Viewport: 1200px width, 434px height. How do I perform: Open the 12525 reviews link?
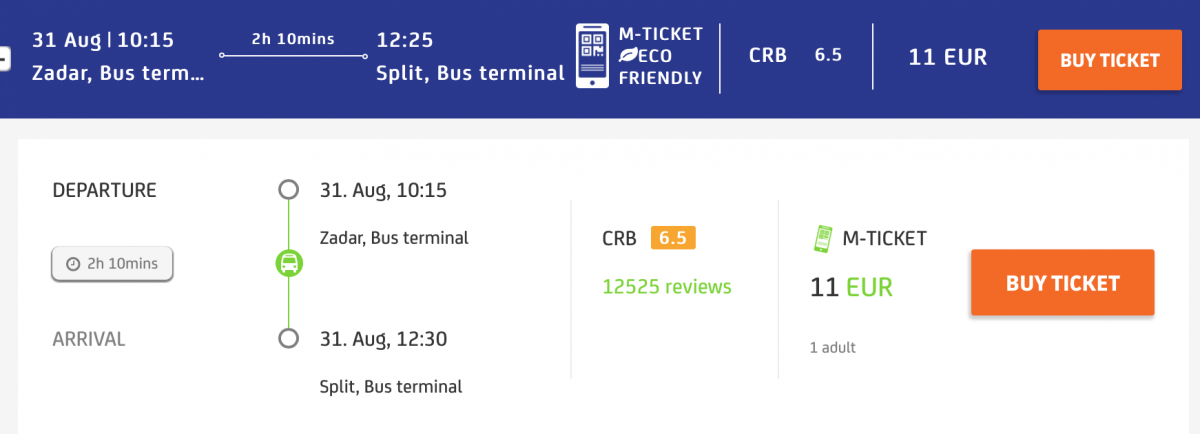[666, 287]
